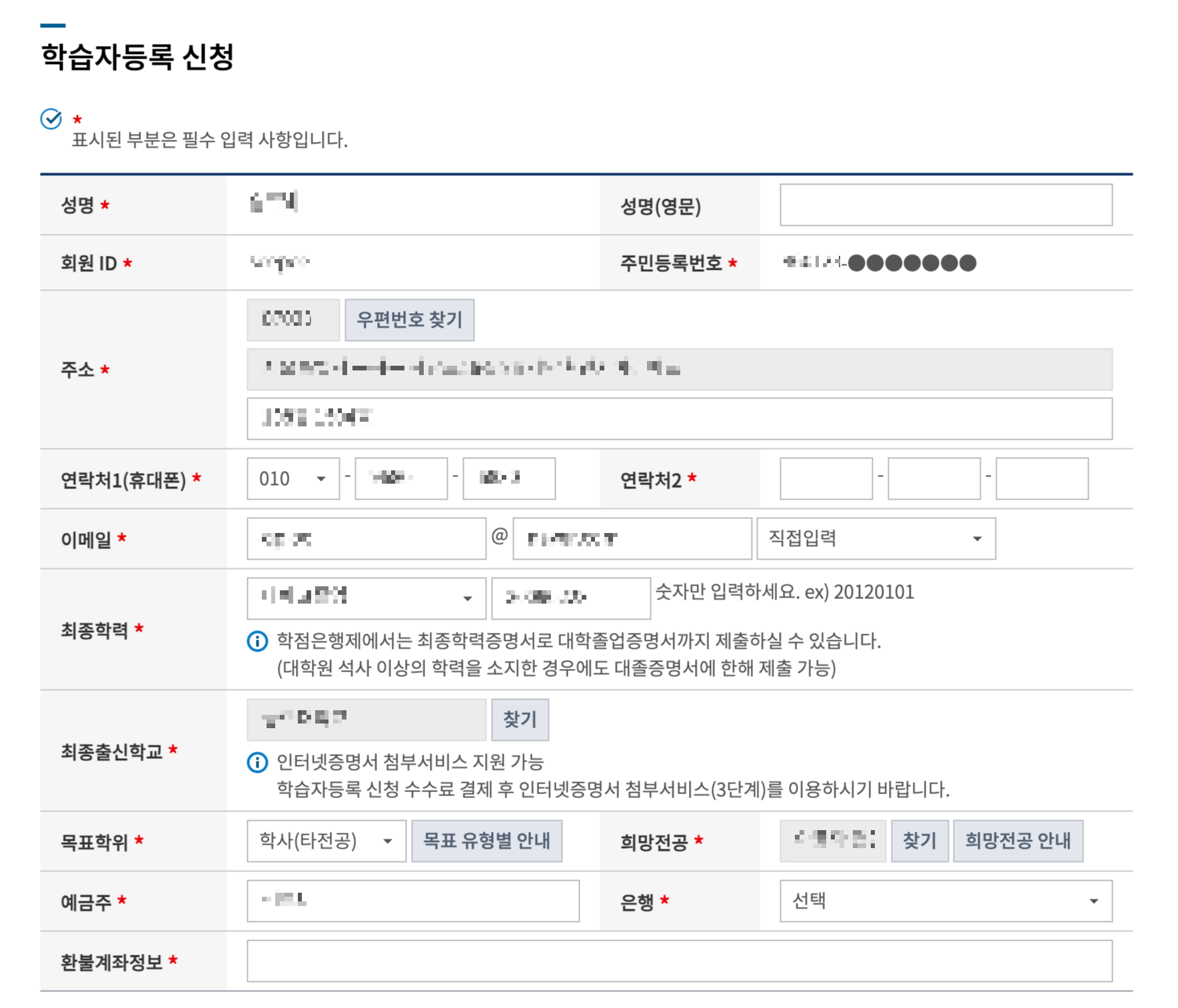Click the 환불계좌정보 input field

tap(680, 961)
